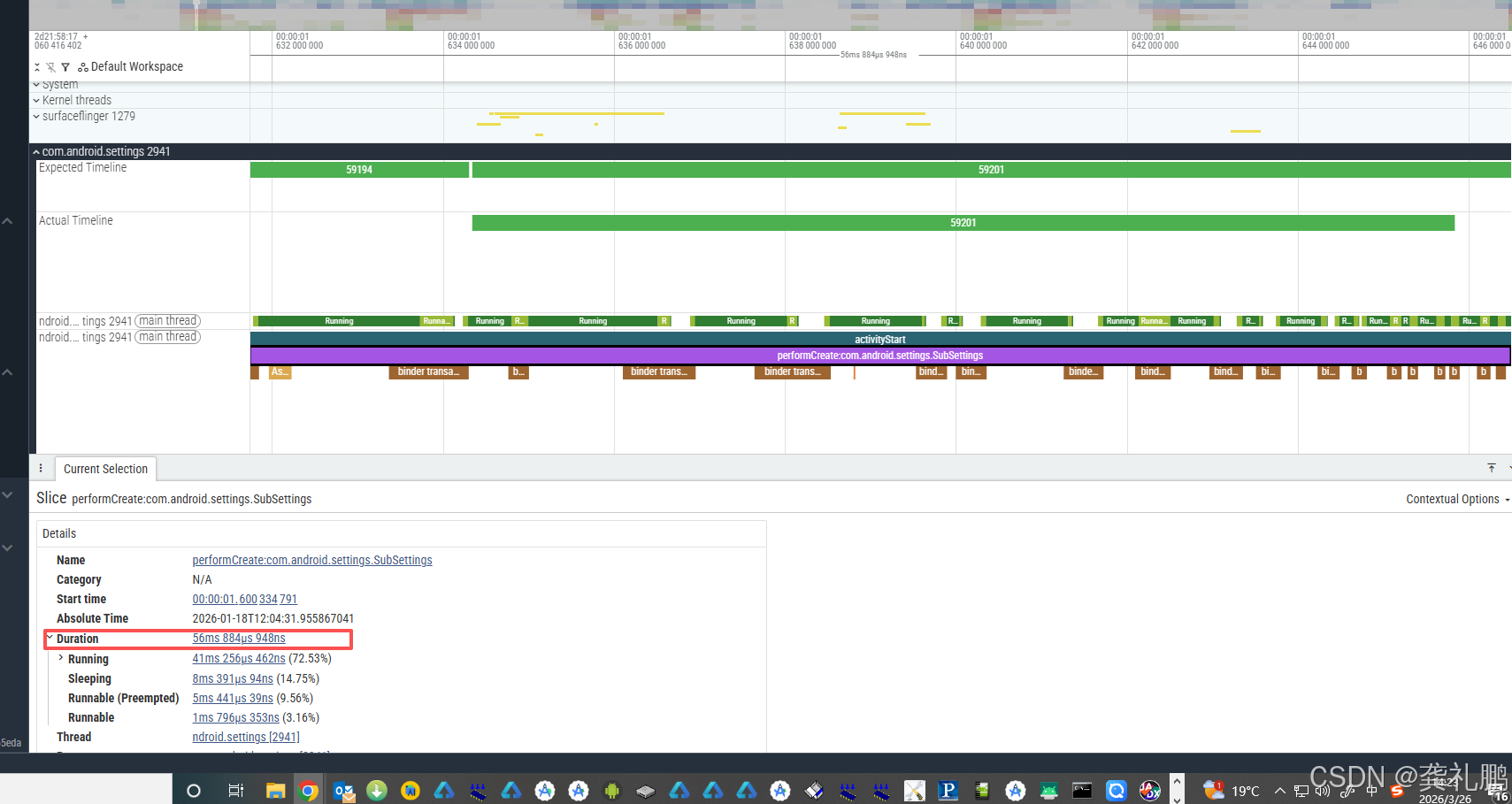Image resolution: width=1512 pixels, height=804 pixels.
Task: Click the 00:00:01 640 000 000 time marker
Action: (x=983, y=42)
